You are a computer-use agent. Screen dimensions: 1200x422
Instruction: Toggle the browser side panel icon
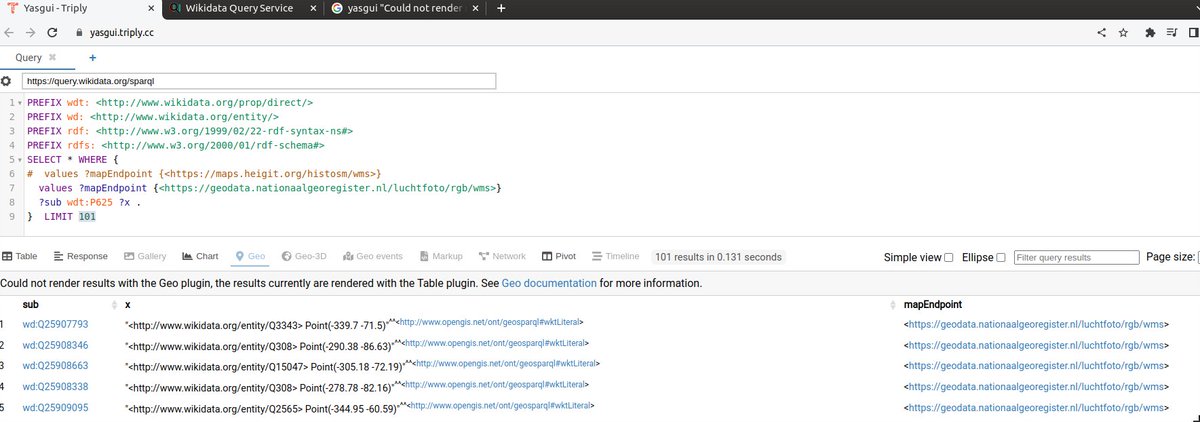(x=1194, y=32)
